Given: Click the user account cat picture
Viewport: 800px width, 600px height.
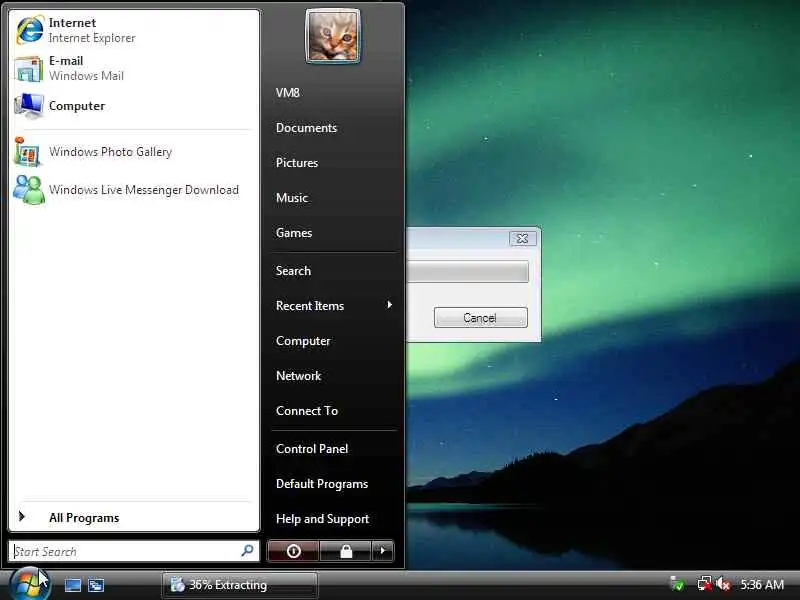Looking at the screenshot, I should click(x=333, y=36).
